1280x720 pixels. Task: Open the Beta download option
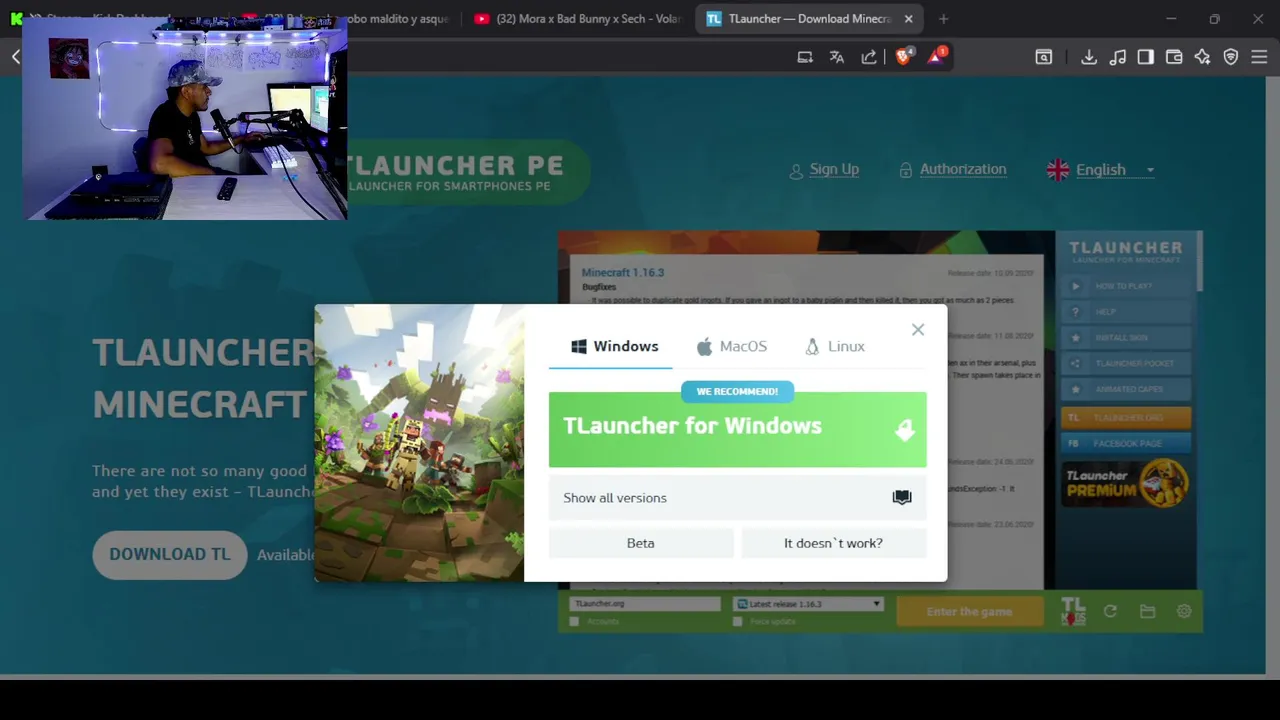(x=640, y=543)
